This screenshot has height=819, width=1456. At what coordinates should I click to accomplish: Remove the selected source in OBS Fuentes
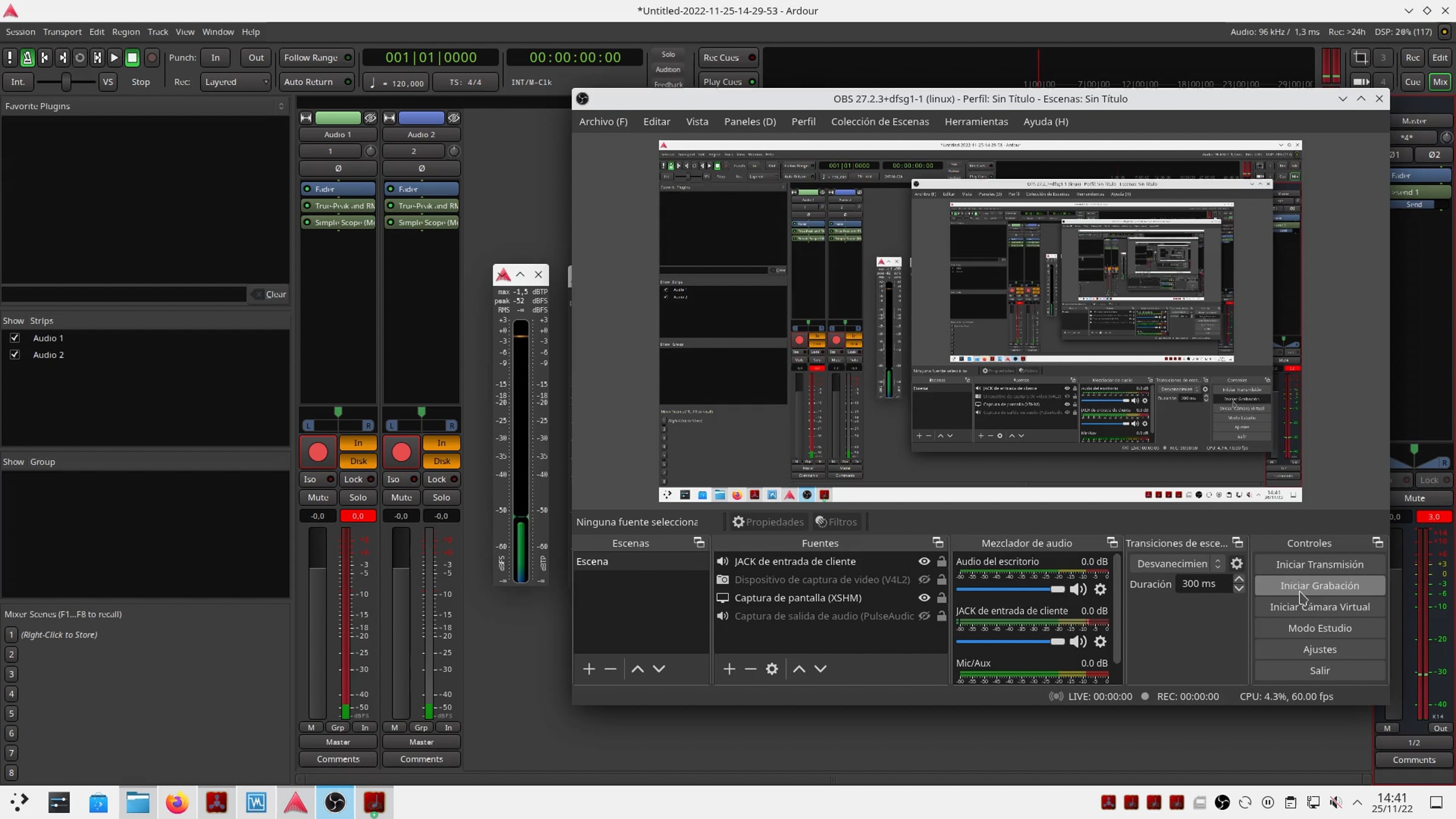(750, 669)
